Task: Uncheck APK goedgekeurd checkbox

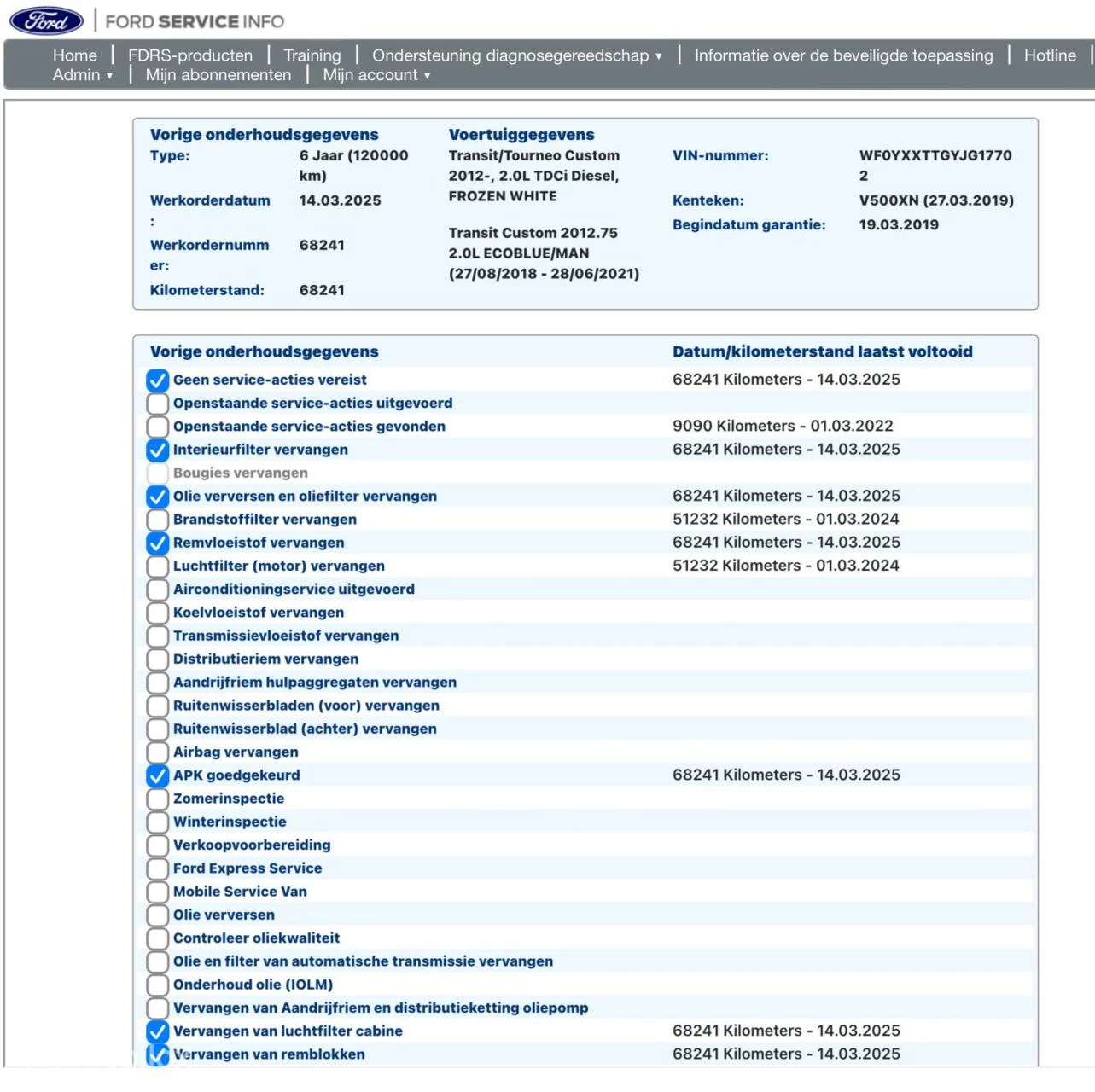Action: (157, 775)
